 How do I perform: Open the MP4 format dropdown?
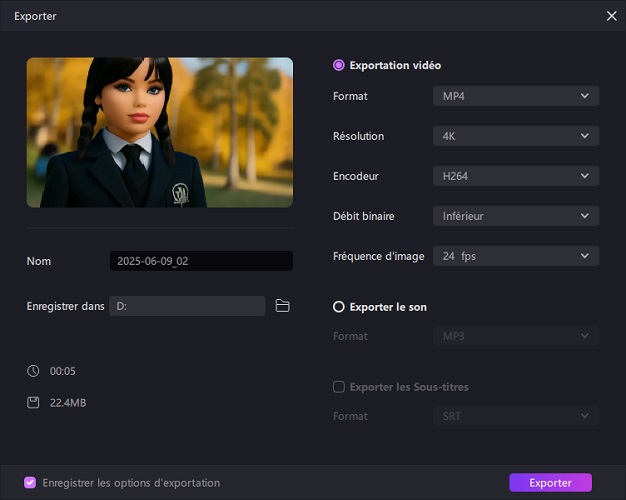pyautogui.click(x=515, y=96)
